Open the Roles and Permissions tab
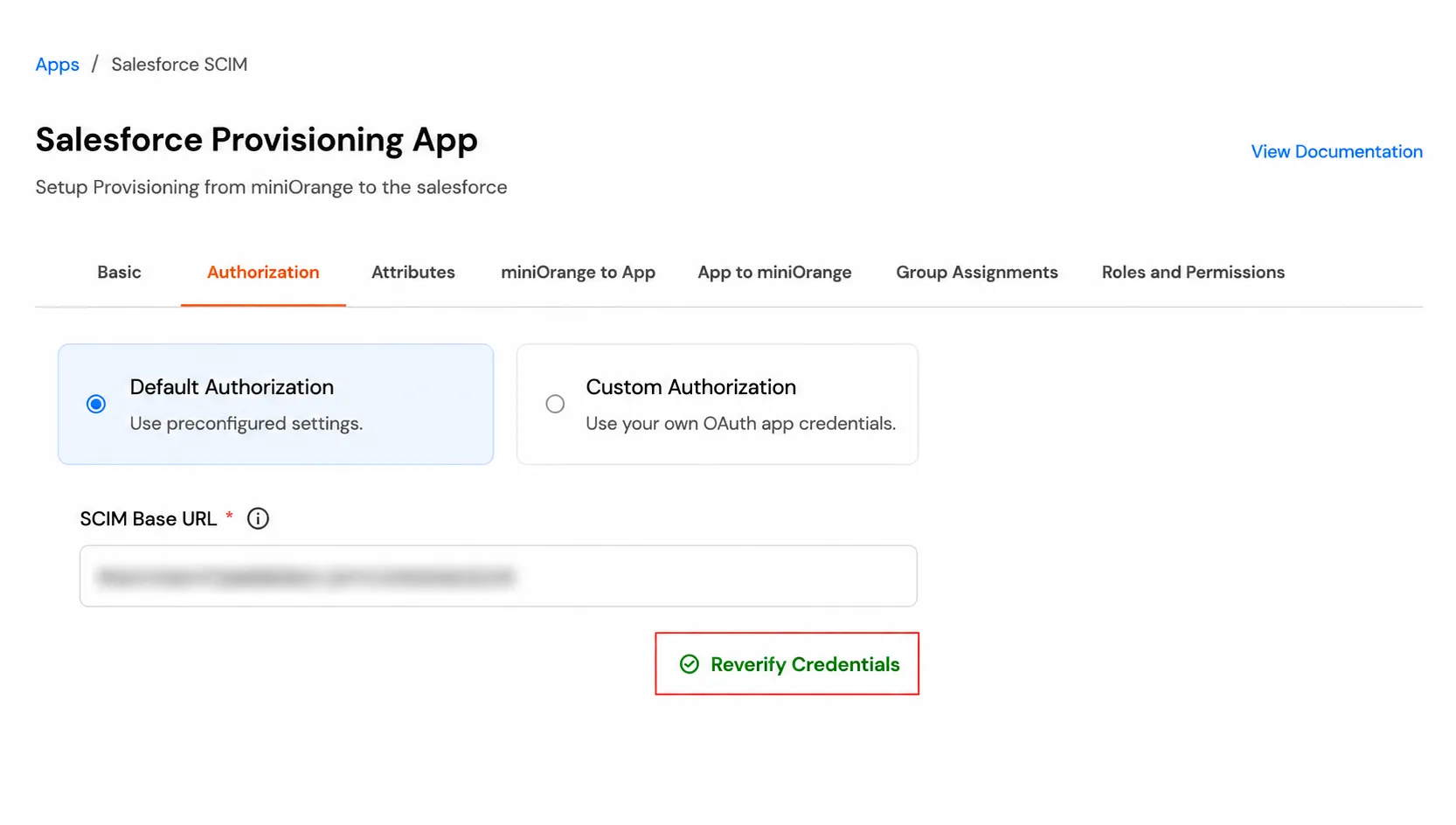The width and height of the screenshot is (1456, 825). (1193, 272)
